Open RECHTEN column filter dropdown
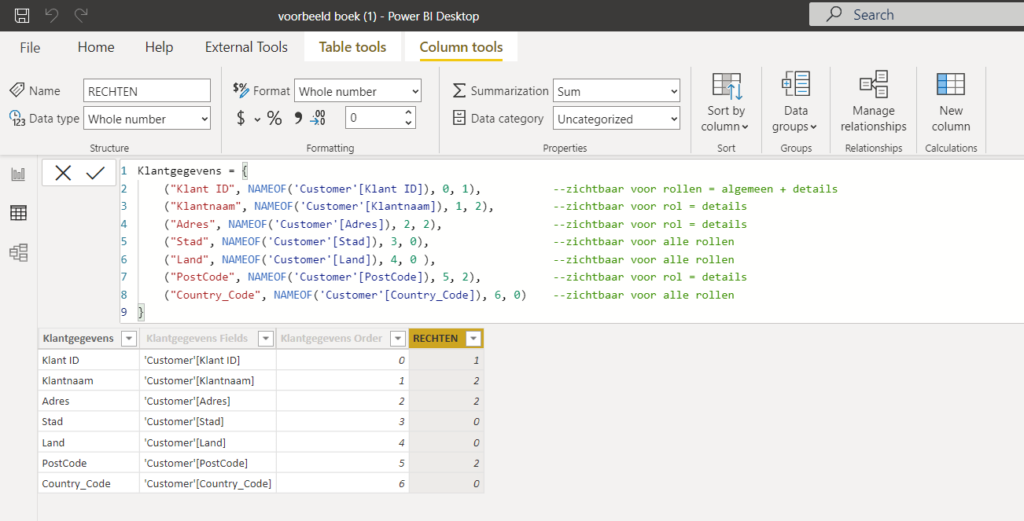The width and height of the screenshot is (1024, 521). [x=472, y=339]
